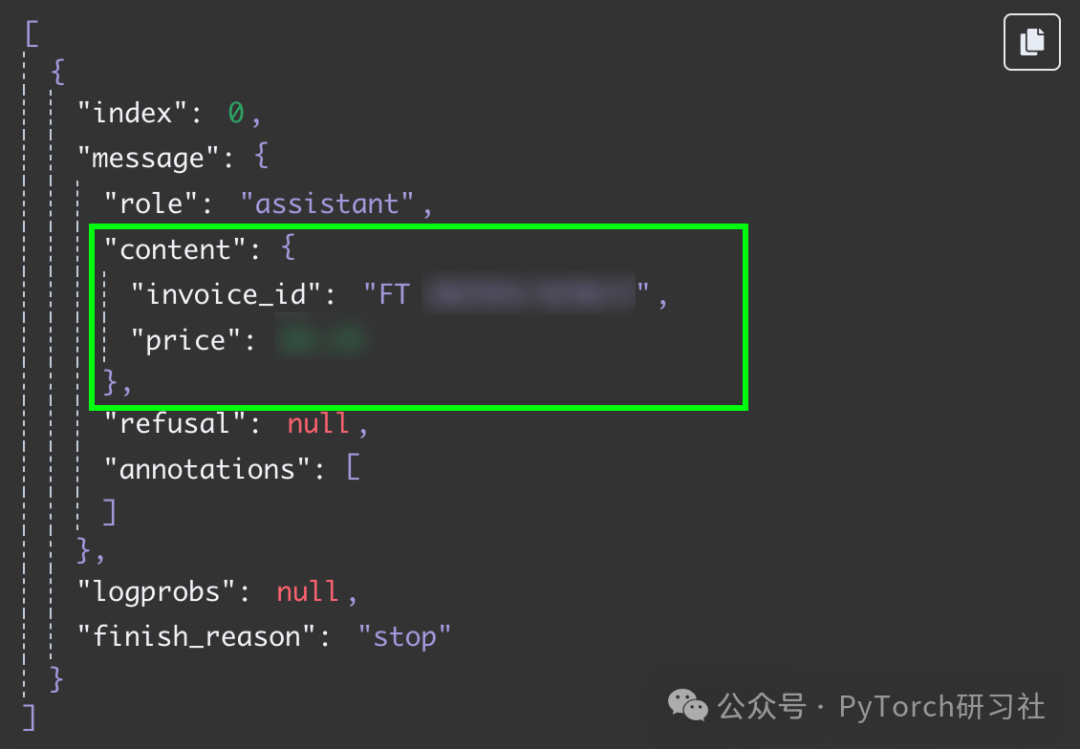The height and width of the screenshot is (749, 1080).
Task: Click the null value after logprobs
Action: (x=307, y=592)
